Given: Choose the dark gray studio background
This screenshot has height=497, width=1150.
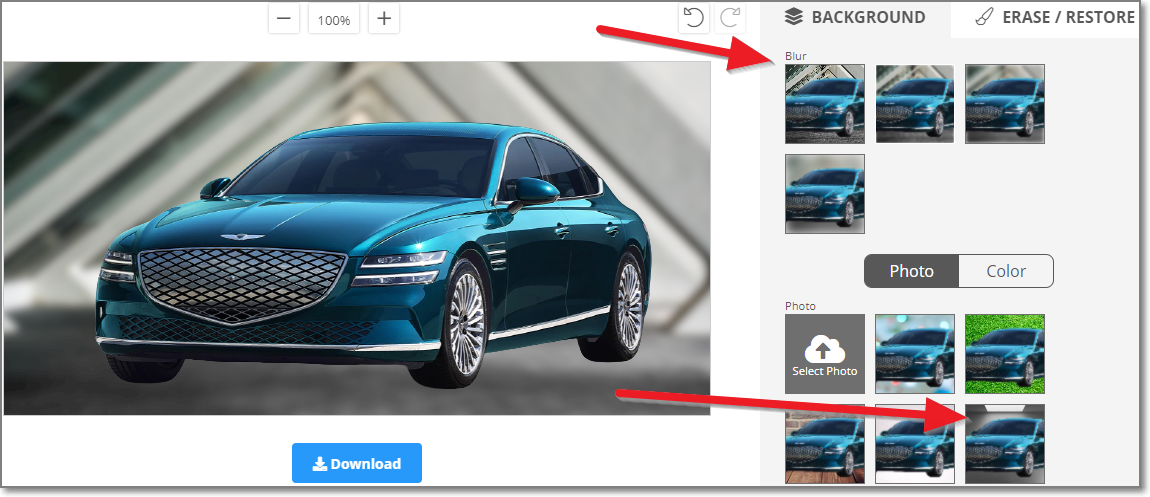Looking at the screenshot, I should [x=1005, y=444].
